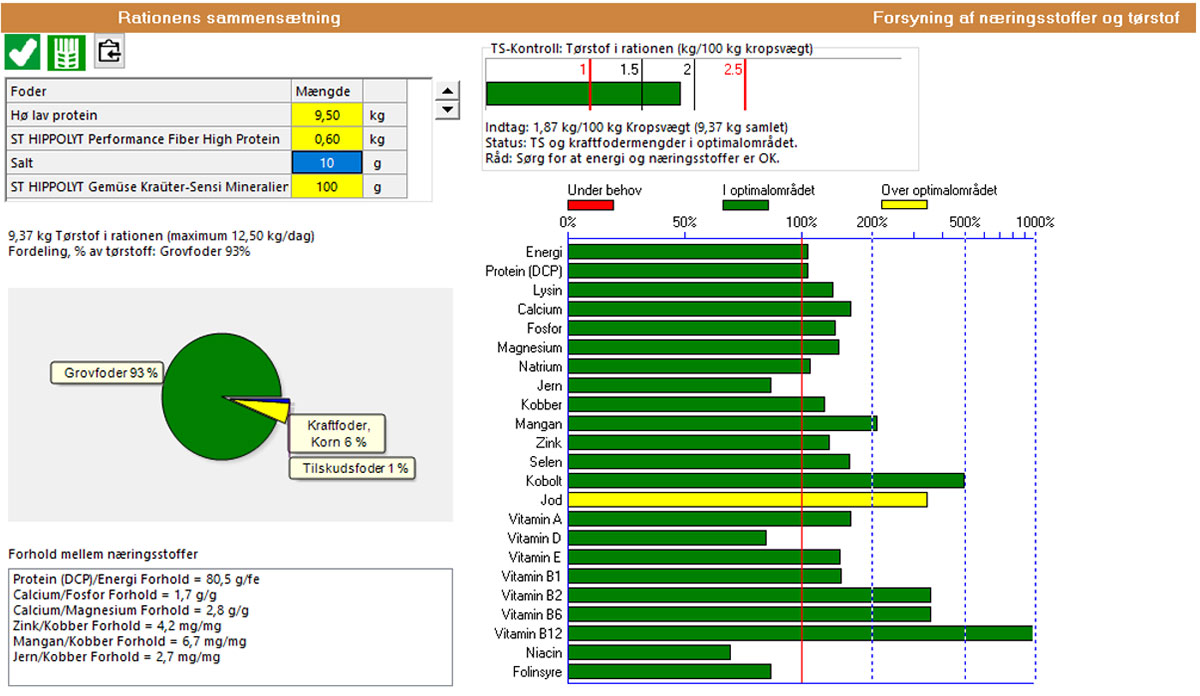This screenshot has width=1200, height=696.
Task: Click the green TS-Kontroll dry matter bar
Action: tap(582, 94)
